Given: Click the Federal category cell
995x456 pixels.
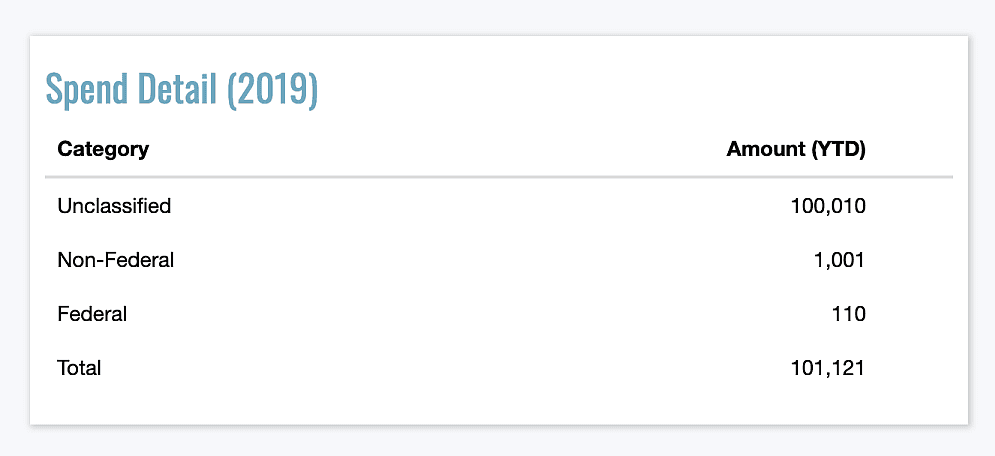Looking at the screenshot, I should pyautogui.click(x=92, y=314).
